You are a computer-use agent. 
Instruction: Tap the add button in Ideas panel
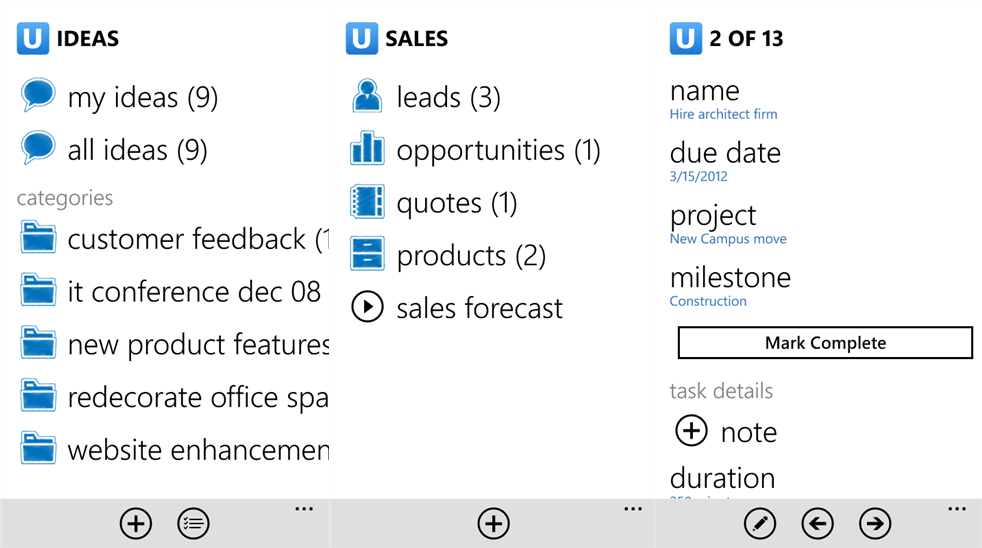(x=136, y=523)
